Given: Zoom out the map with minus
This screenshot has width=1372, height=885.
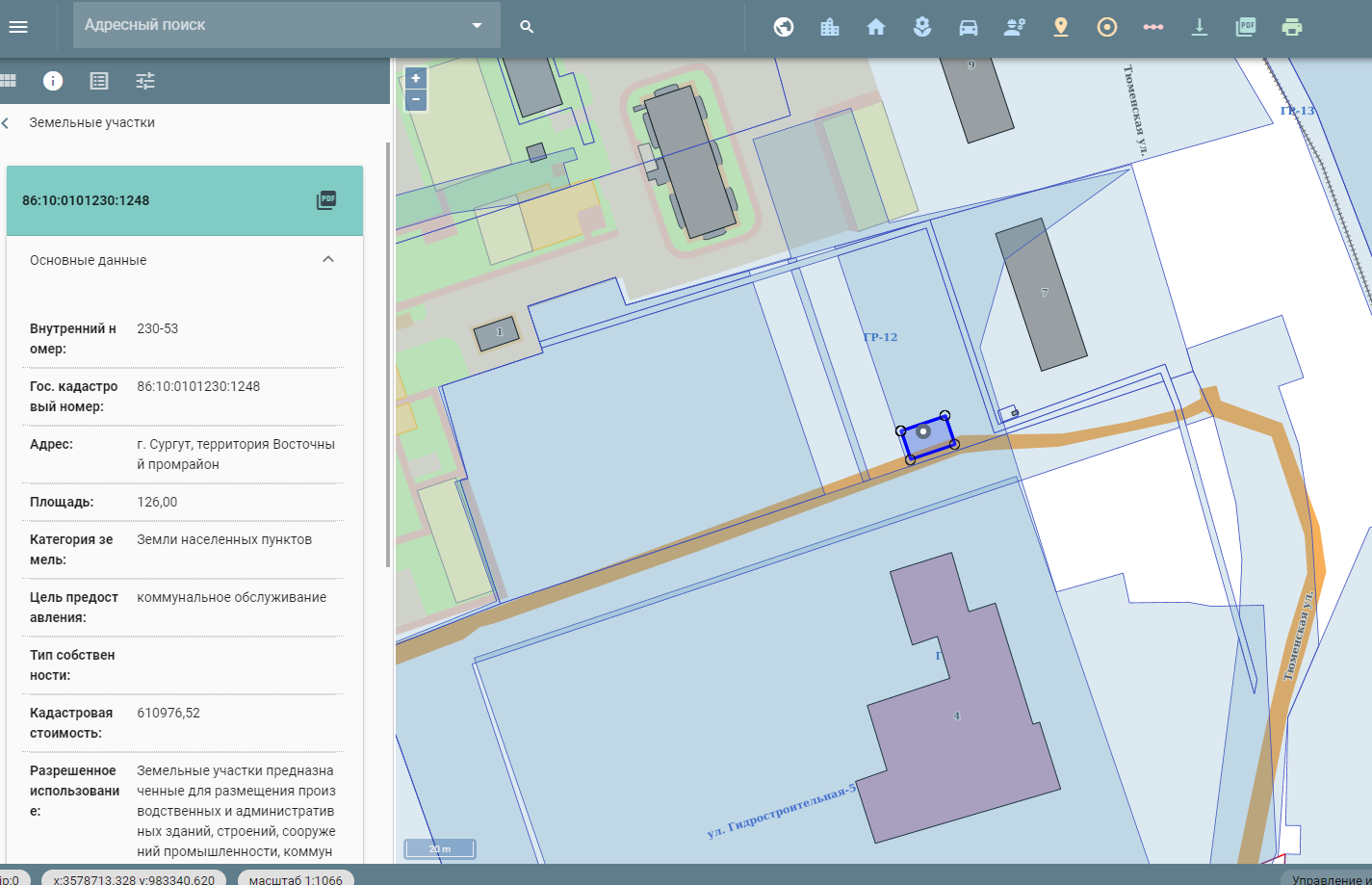Looking at the screenshot, I should [416, 99].
